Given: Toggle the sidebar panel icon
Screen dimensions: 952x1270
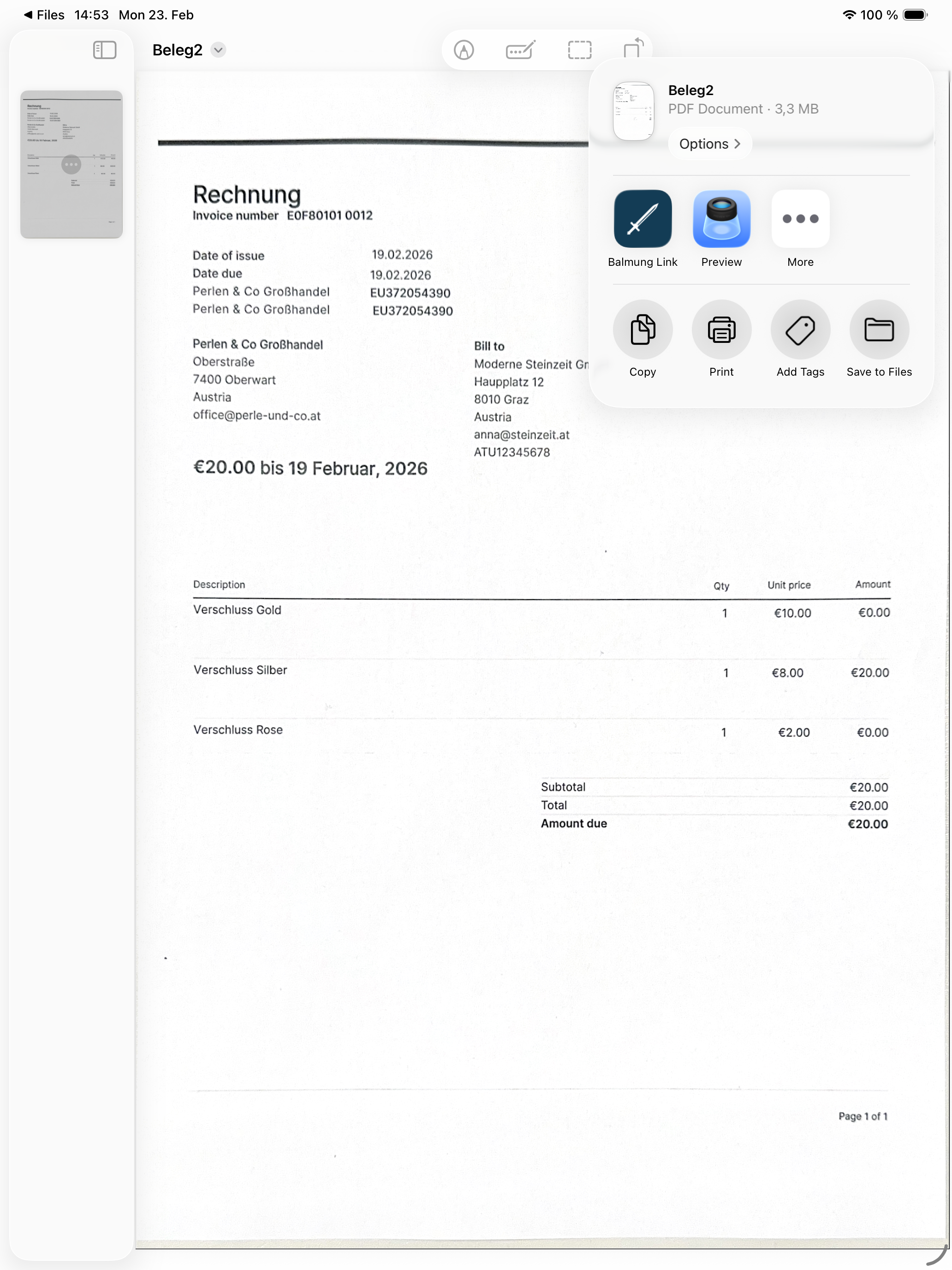Looking at the screenshot, I should coord(104,50).
